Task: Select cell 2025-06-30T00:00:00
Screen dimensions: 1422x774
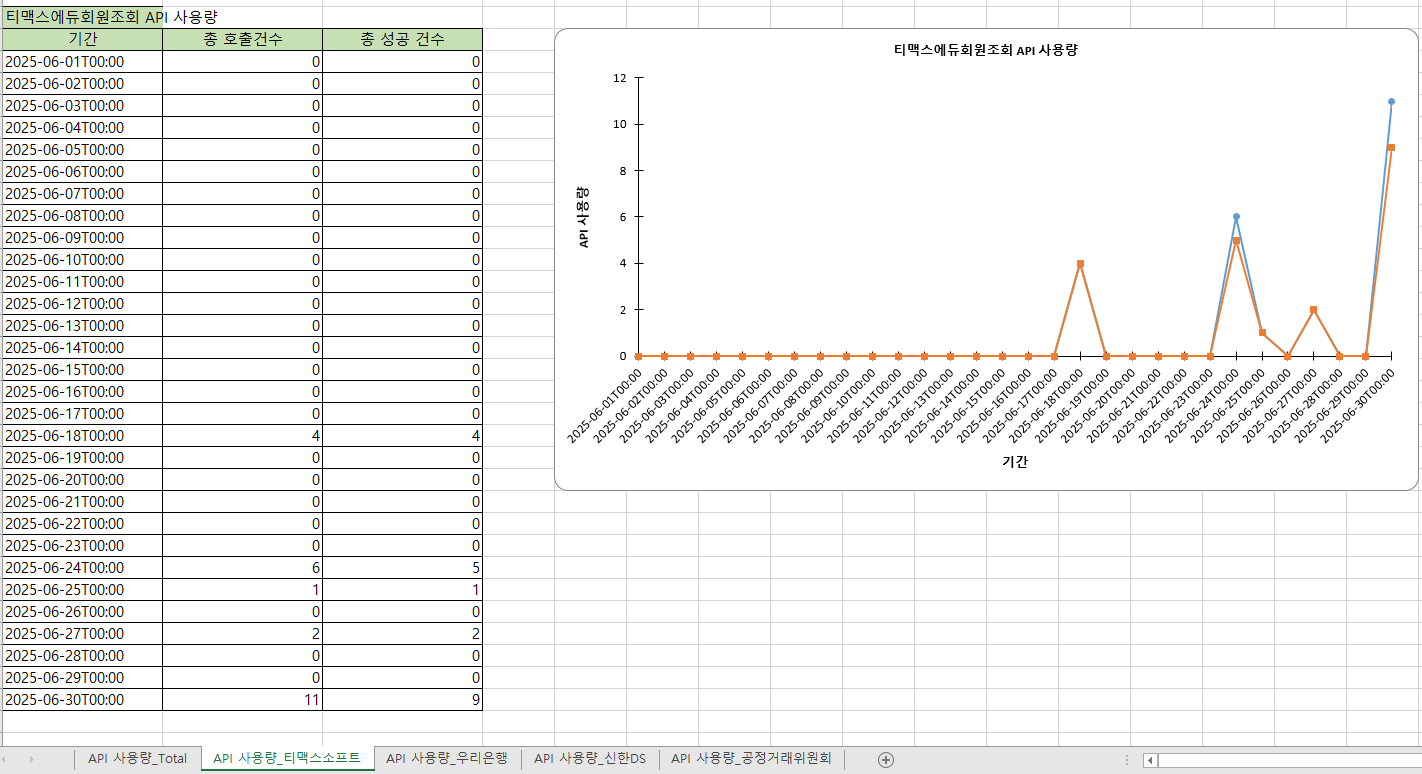Action: click(82, 699)
